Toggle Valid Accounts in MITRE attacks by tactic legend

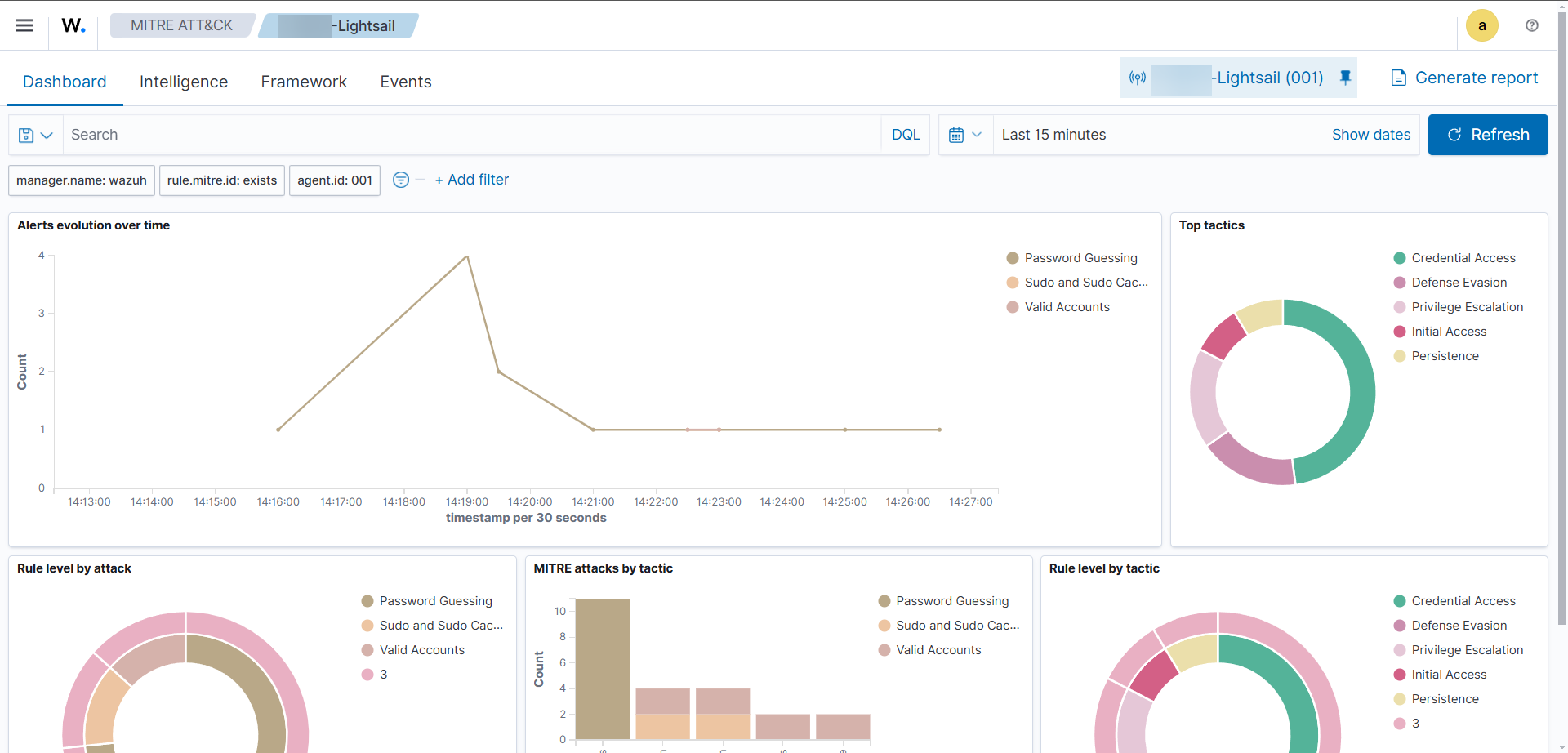930,650
